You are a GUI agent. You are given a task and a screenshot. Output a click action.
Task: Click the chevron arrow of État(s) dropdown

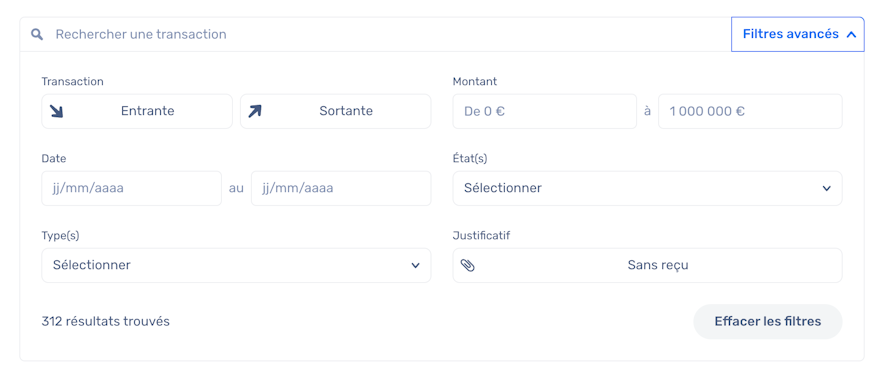pos(826,188)
